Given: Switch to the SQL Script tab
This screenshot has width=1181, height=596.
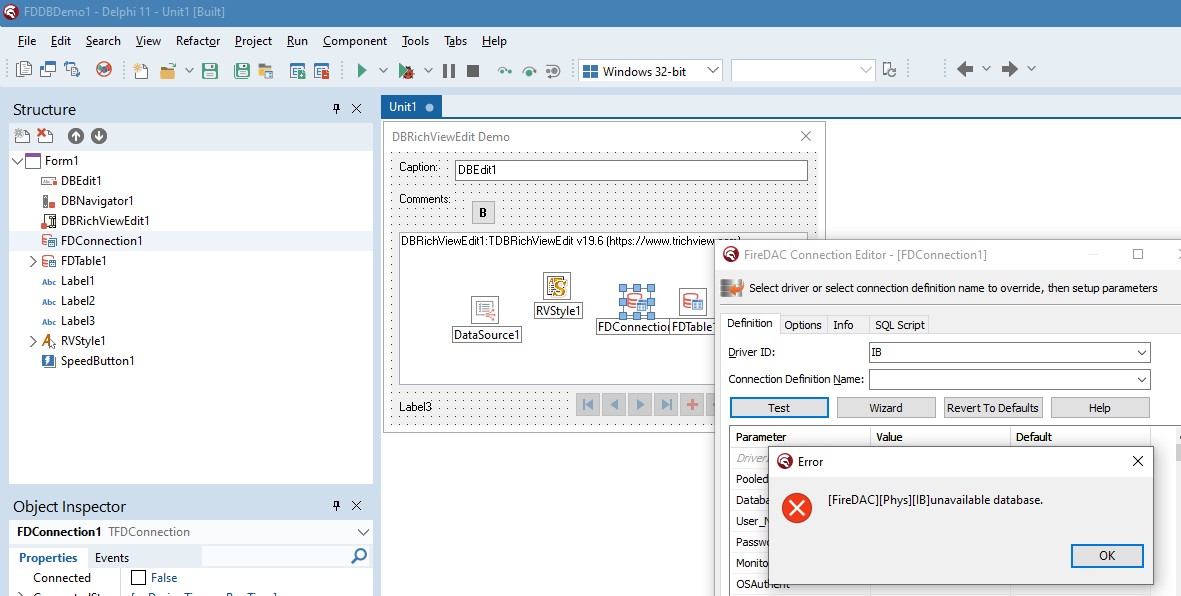Looking at the screenshot, I should (899, 325).
